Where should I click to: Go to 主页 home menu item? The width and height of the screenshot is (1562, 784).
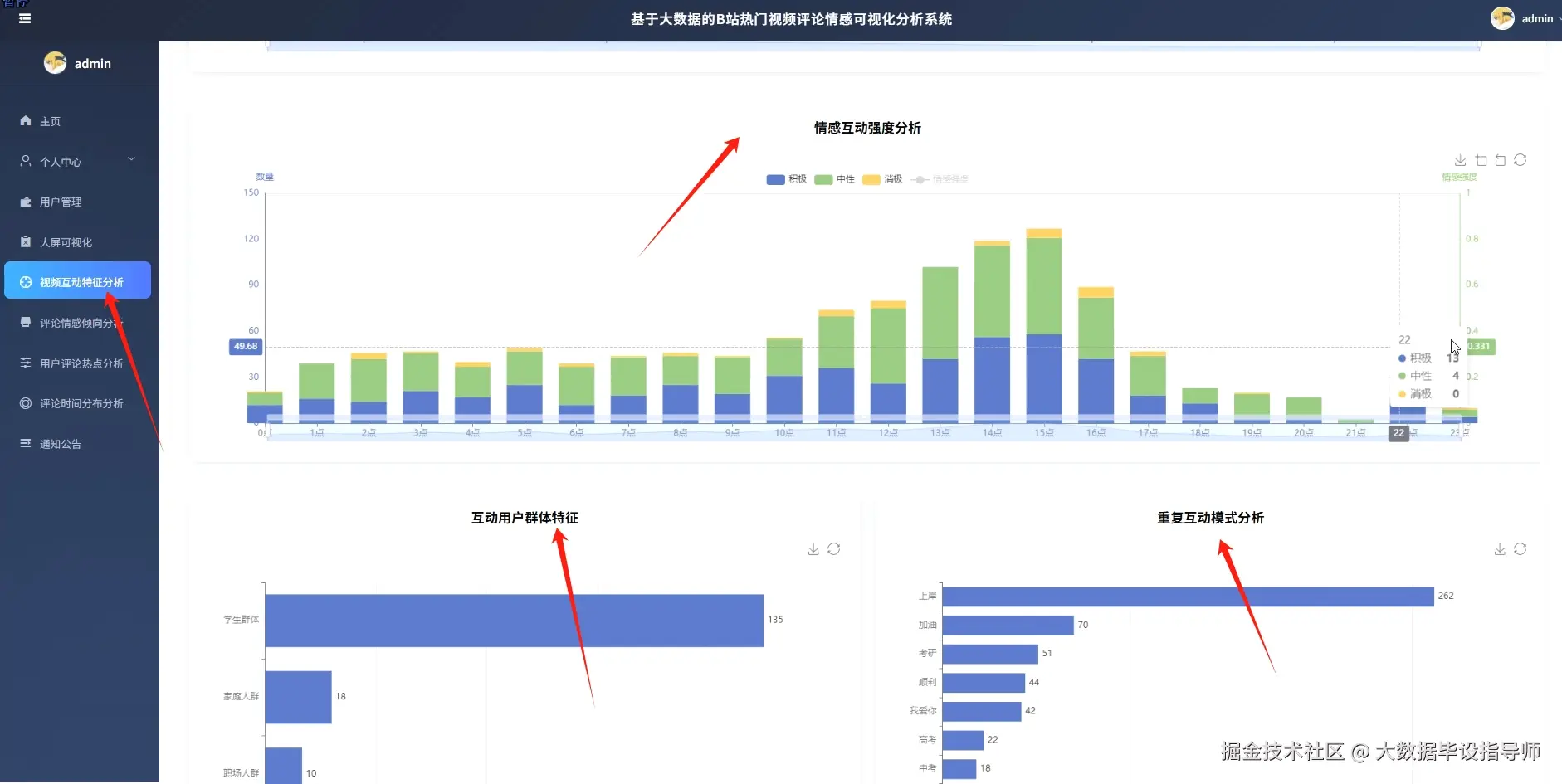pos(80,121)
